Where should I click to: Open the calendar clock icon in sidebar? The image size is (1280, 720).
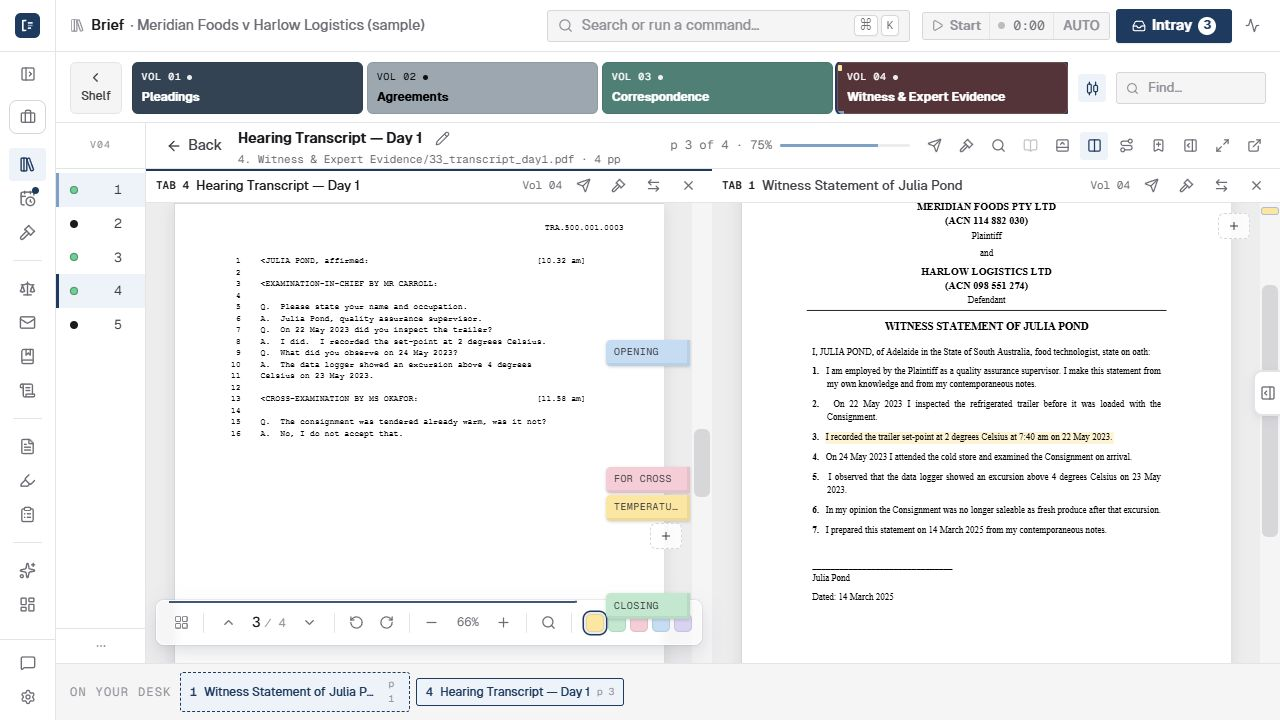point(28,198)
